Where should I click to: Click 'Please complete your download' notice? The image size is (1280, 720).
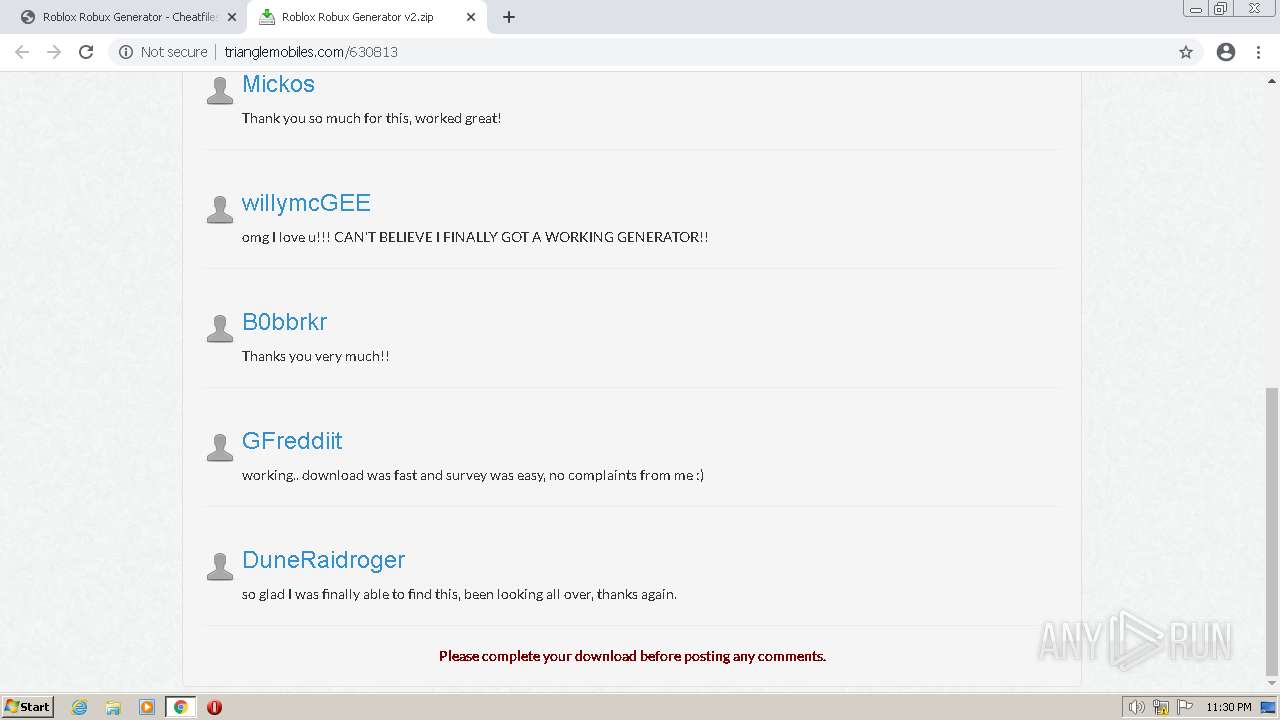[x=632, y=656]
